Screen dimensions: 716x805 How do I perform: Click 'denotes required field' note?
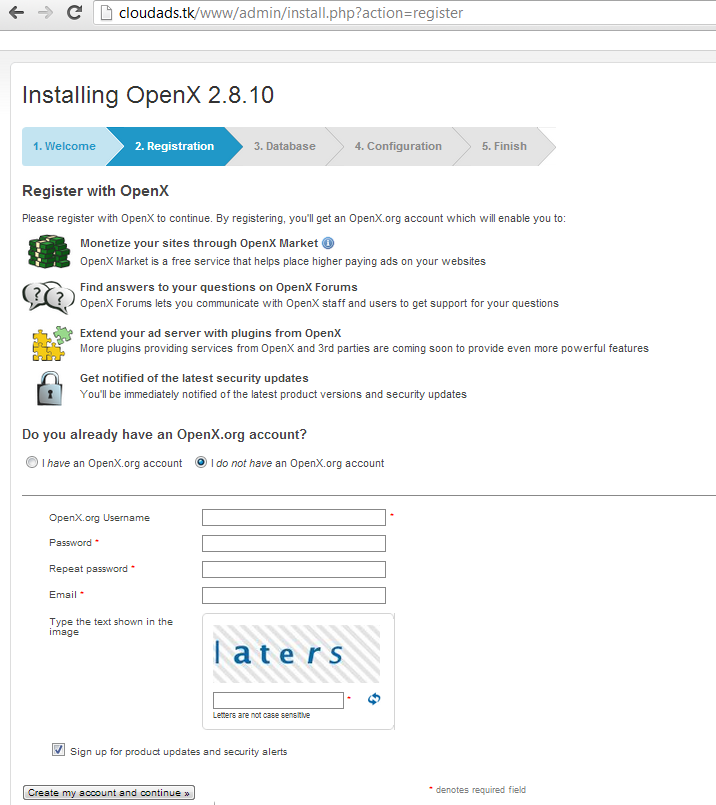point(481,790)
